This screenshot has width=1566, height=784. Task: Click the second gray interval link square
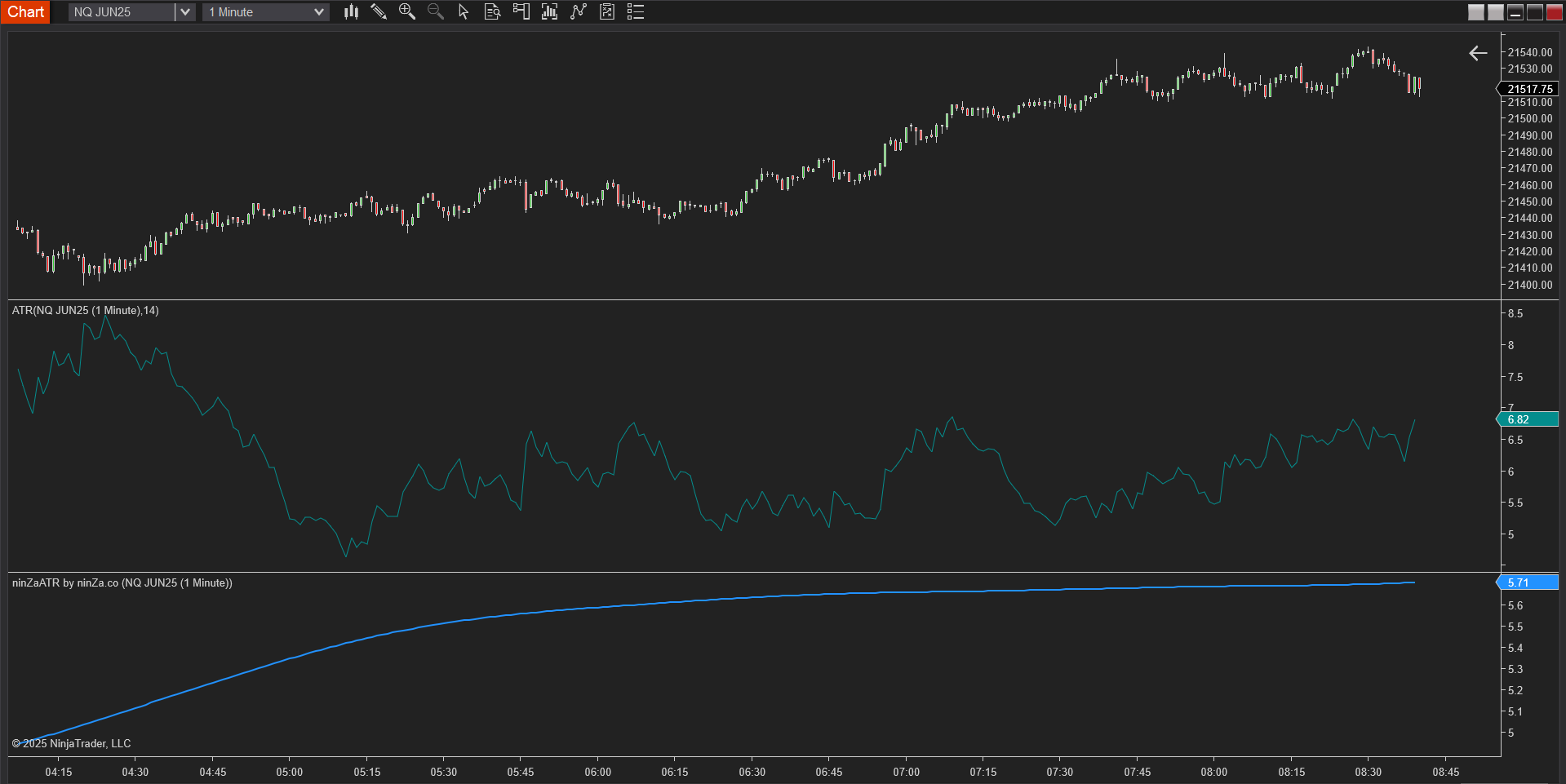1496,12
